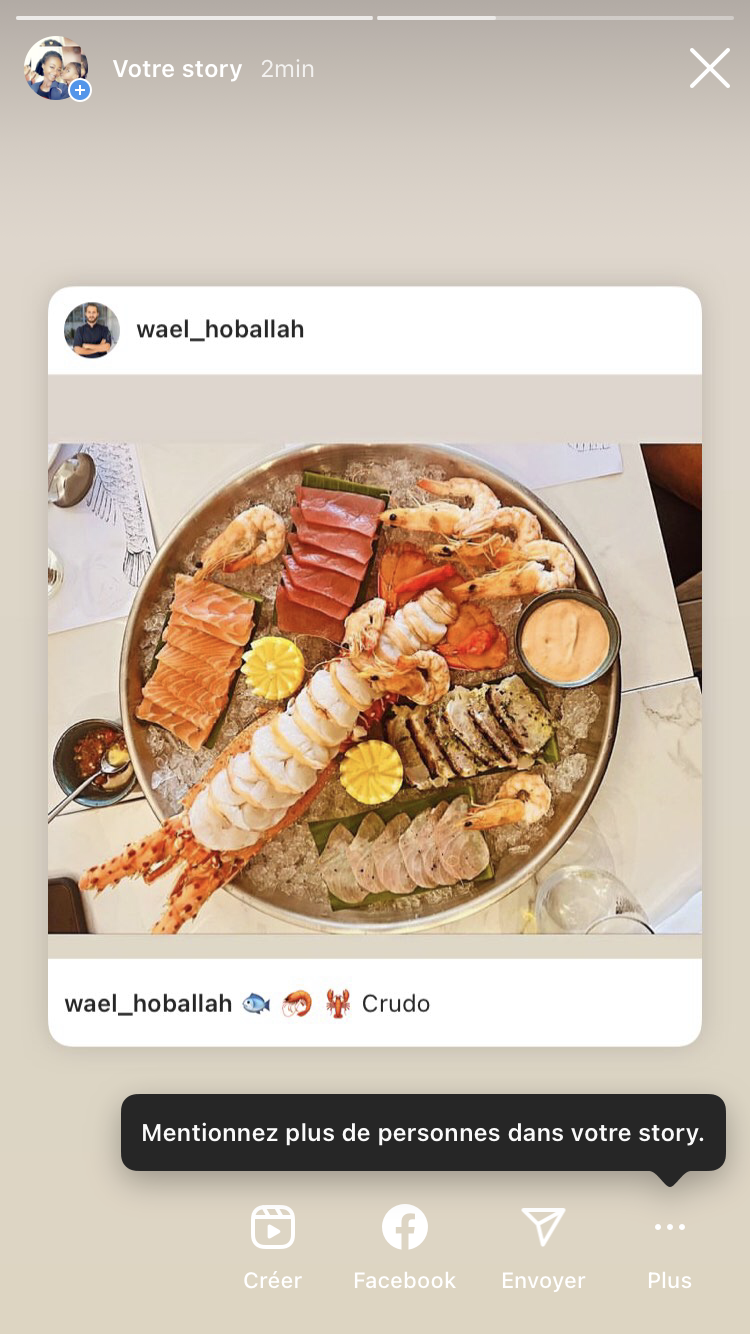
Task: Tap wael_hoballah's profile avatar in the post card
Action: pos(92,330)
